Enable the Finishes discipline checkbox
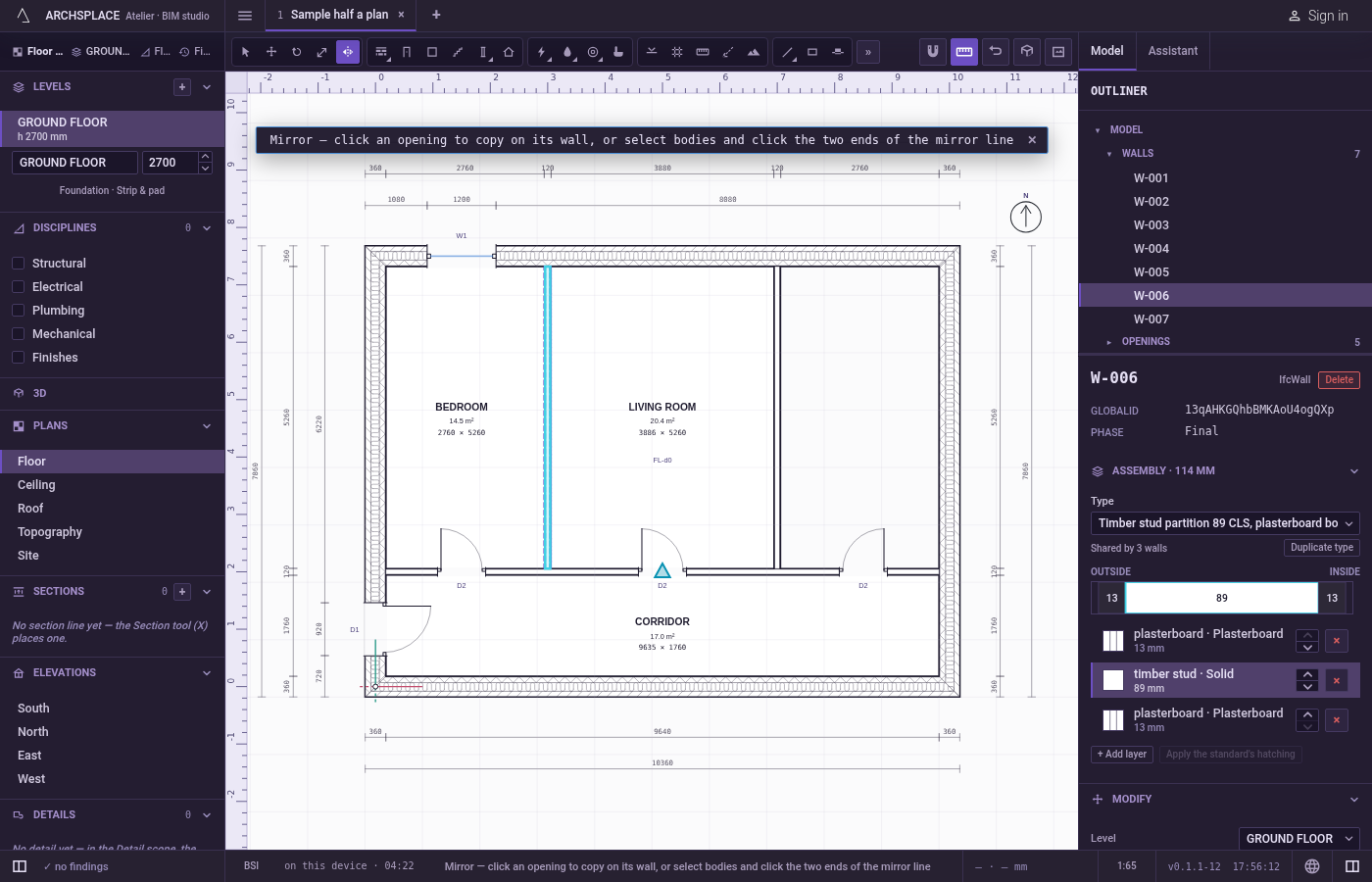The width and height of the screenshot is (1372, 882). [18, 358]
